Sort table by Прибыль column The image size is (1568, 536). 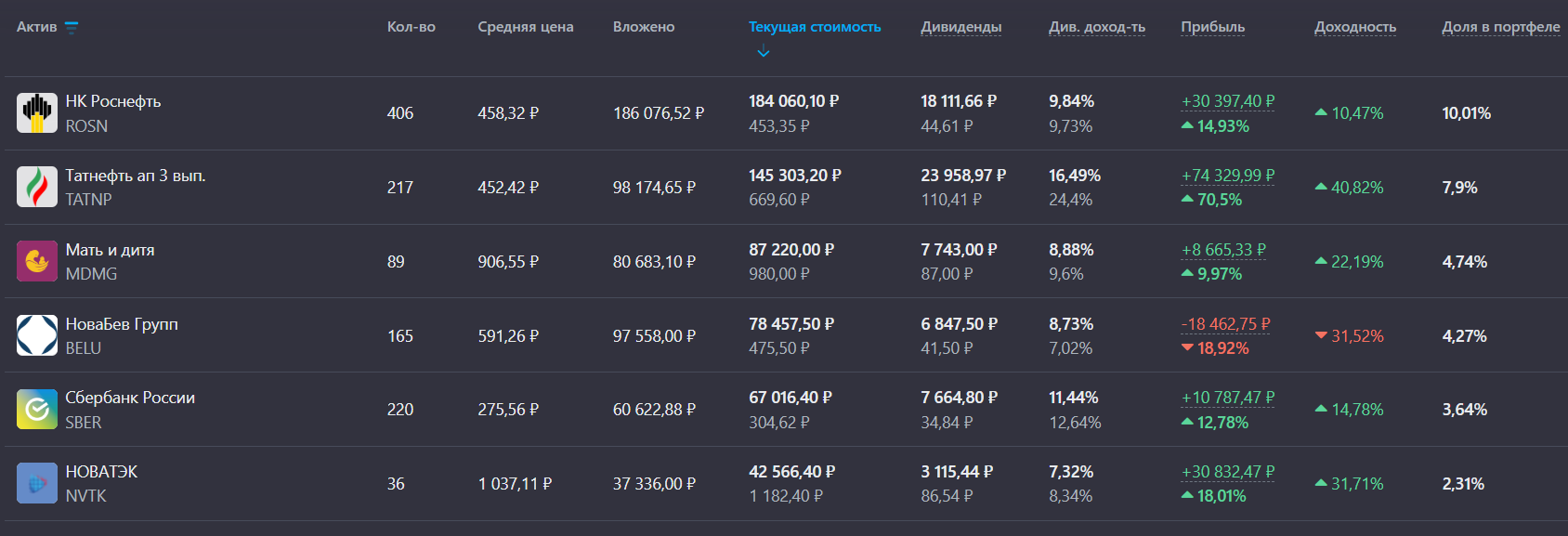click(1212, 27)
